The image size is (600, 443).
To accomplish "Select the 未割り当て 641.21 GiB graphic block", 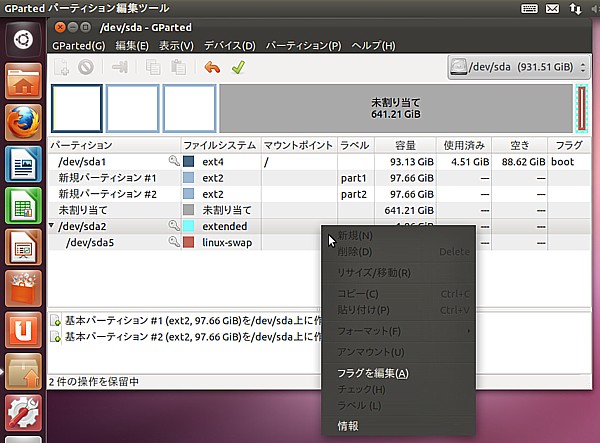I will tap(396, 108).
